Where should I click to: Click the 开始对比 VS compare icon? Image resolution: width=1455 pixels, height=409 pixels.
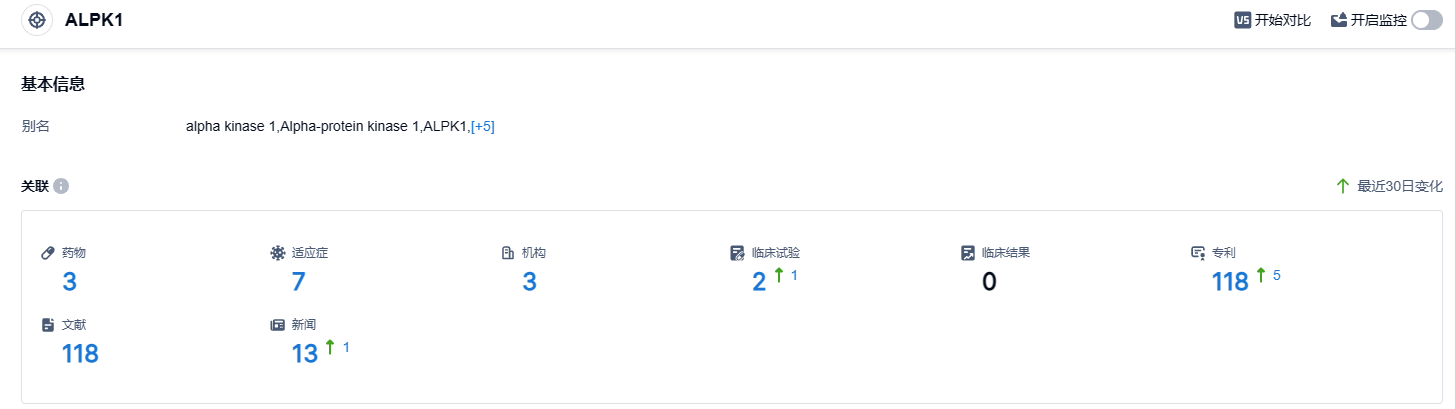[1243, 20]
